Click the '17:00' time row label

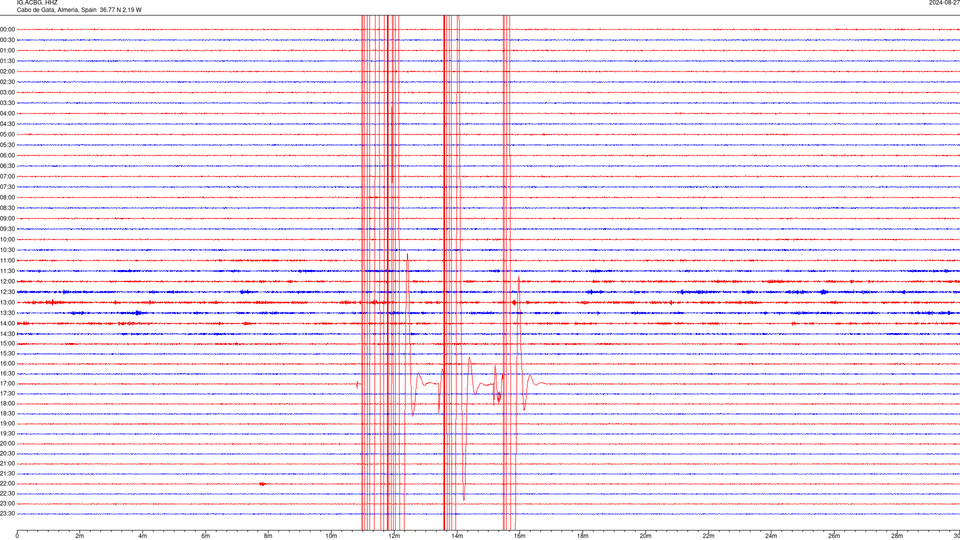pyautogui.click(x=7, y=384)
